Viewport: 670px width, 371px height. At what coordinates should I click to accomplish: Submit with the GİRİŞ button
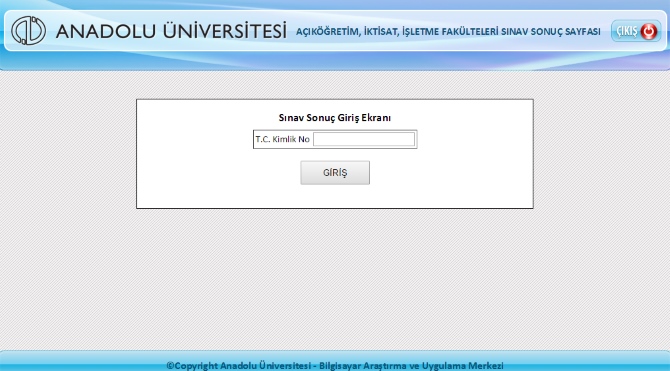point(335,173)
